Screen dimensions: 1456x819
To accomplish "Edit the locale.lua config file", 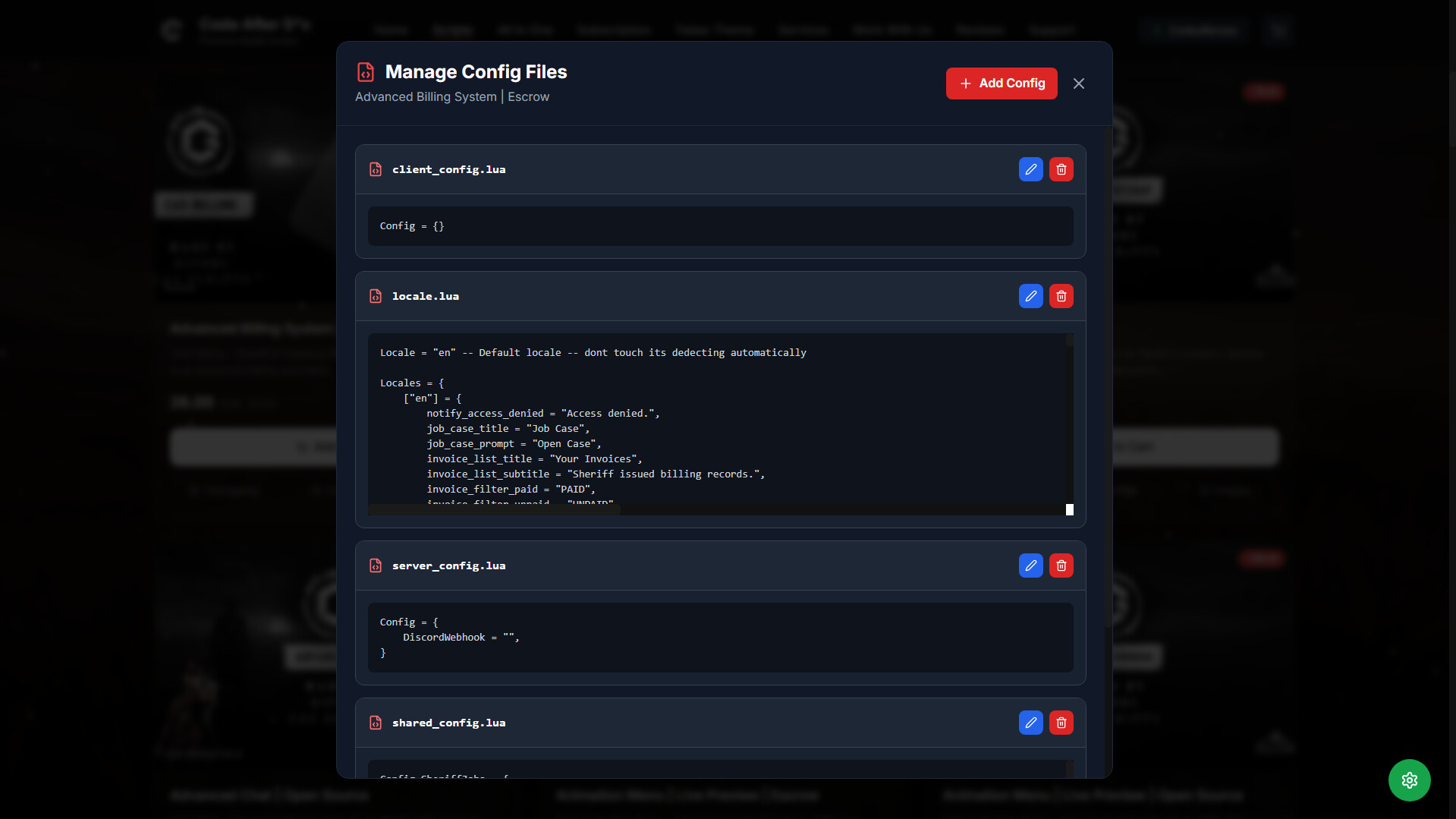I will click(x=1030, y=296).
